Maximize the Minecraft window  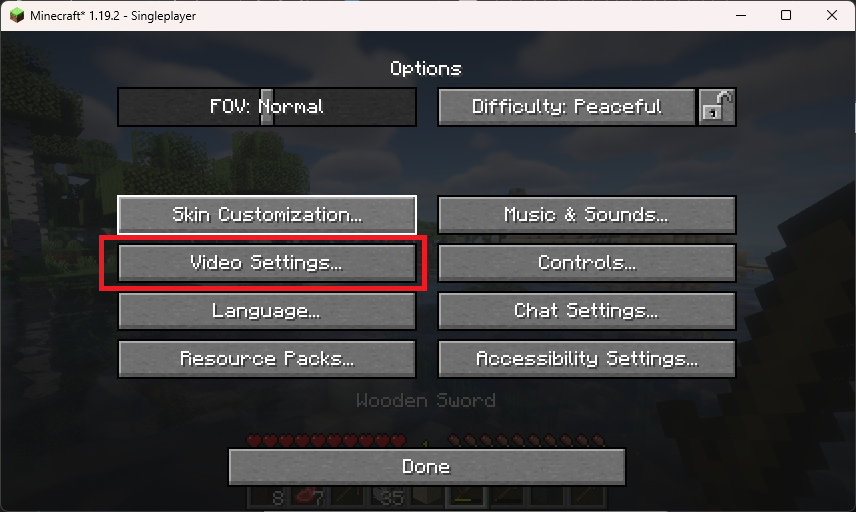[x=786, y=15]
